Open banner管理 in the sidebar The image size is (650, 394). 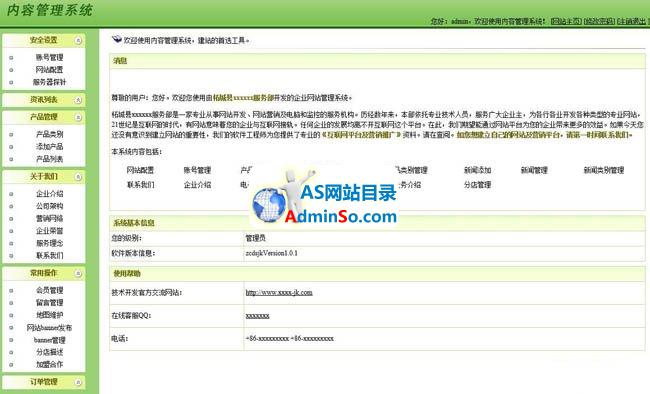pyautogui.click(x=49, y=340)
